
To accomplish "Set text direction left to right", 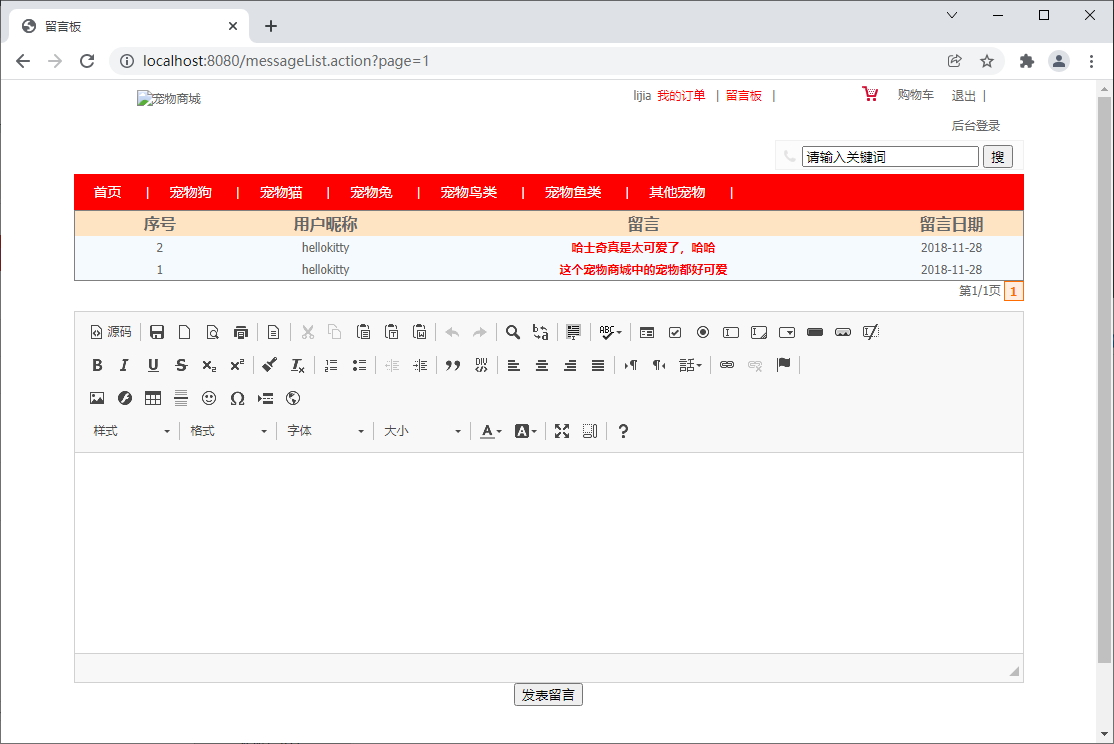I will (x=631, y=365).
